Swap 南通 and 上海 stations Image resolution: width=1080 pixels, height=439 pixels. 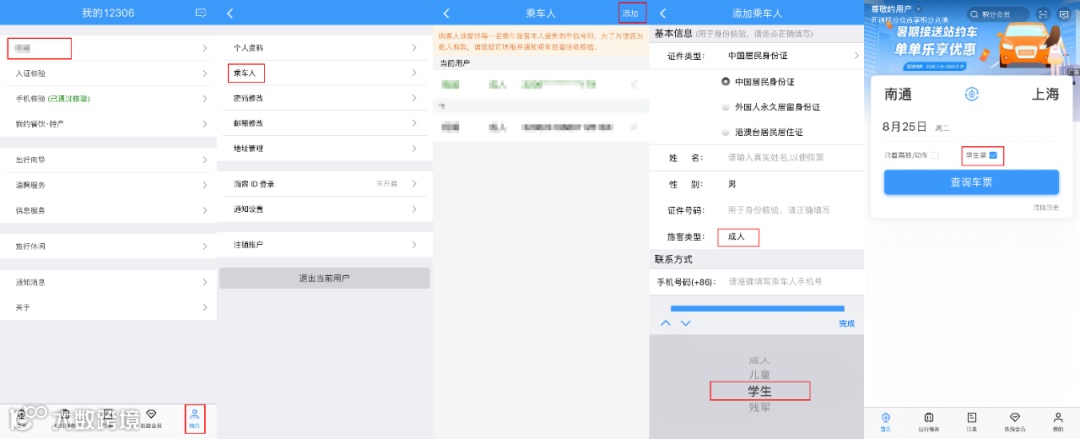click(971, 95)
